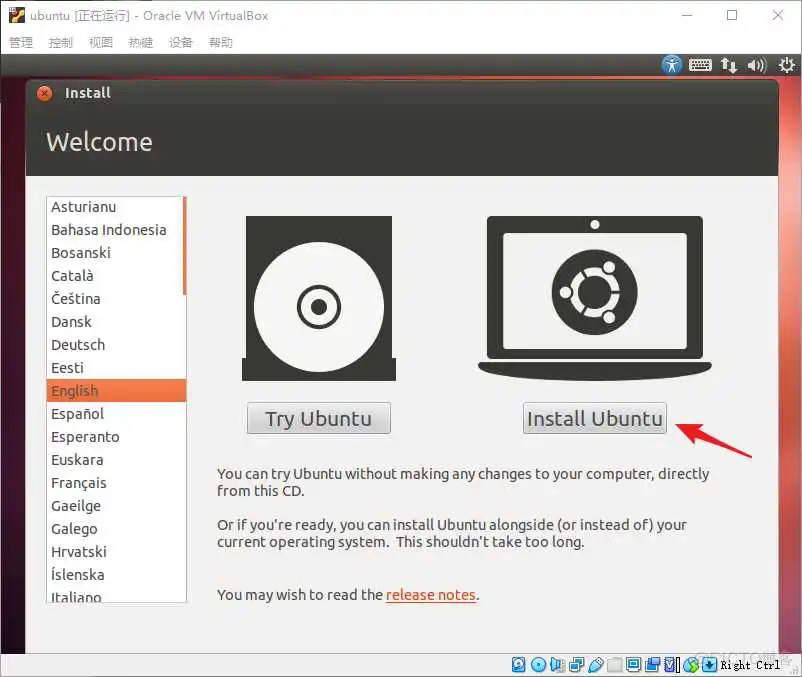This screenshot has width=802, height=677.
Task: Click the Install Ubuntu button
Action: (x=594, y=418)
